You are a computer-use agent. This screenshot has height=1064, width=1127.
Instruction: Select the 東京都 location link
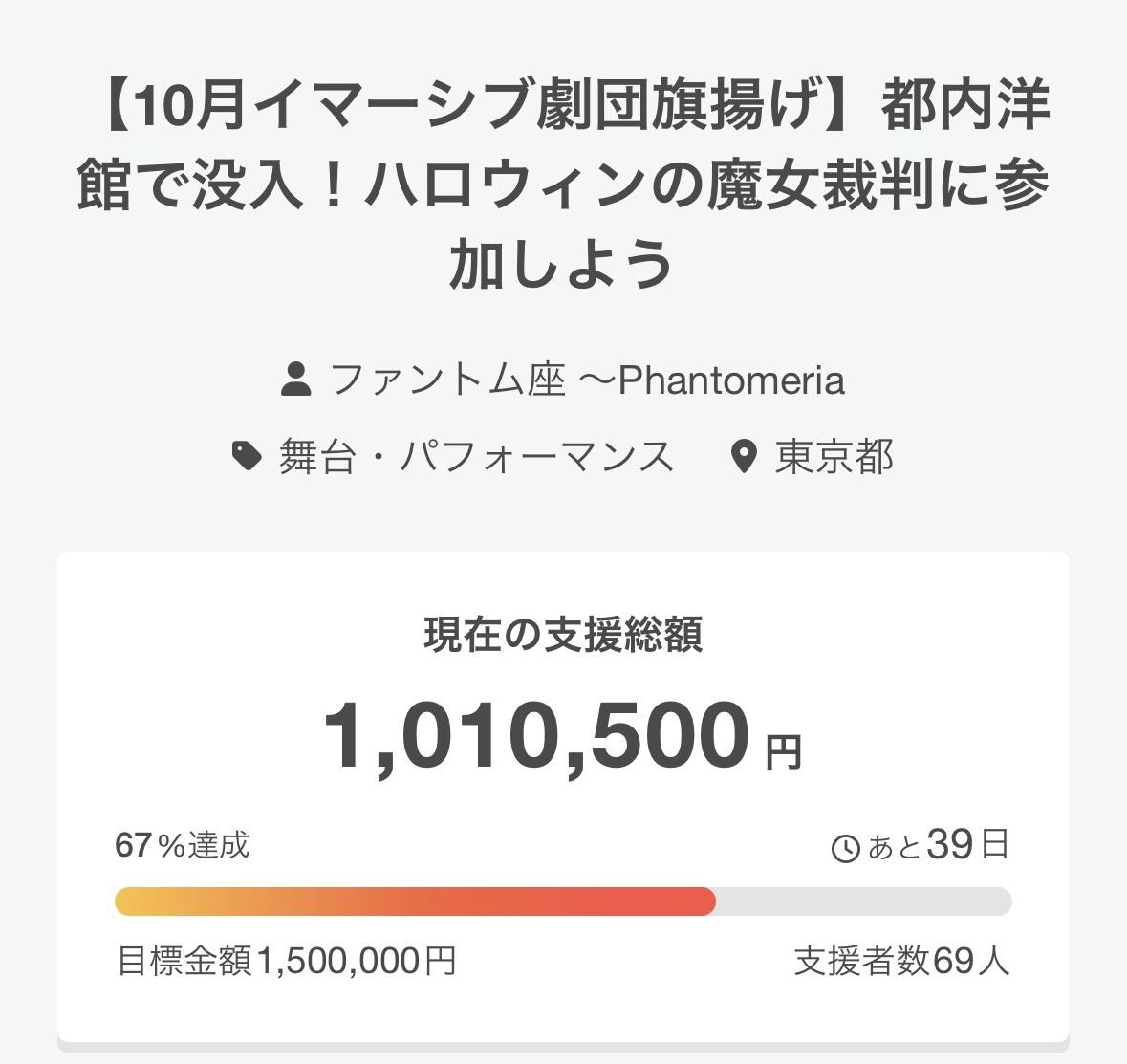pyautogui.click(x=834, y=456)
